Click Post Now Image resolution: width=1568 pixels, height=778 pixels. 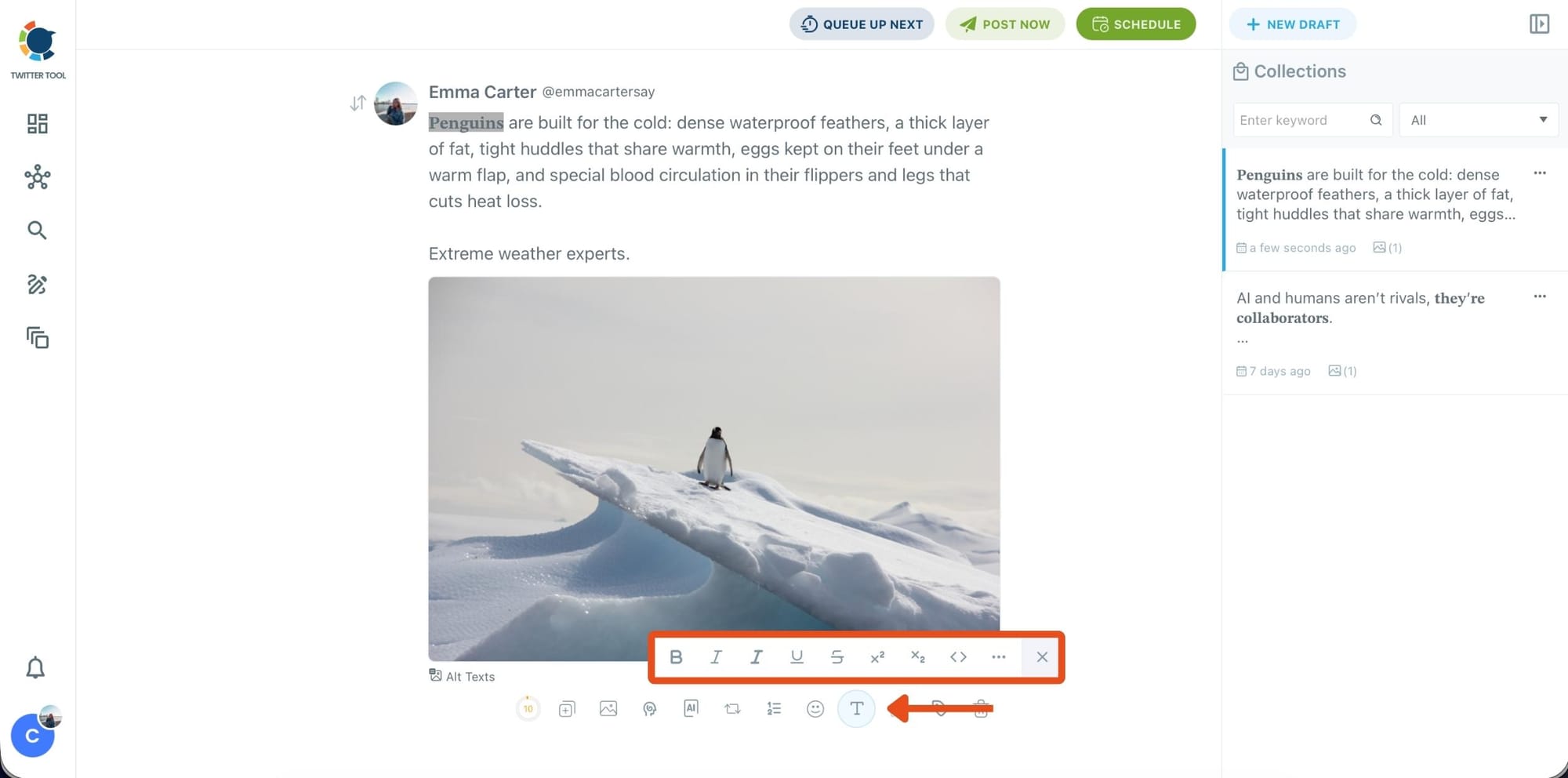1005,24
